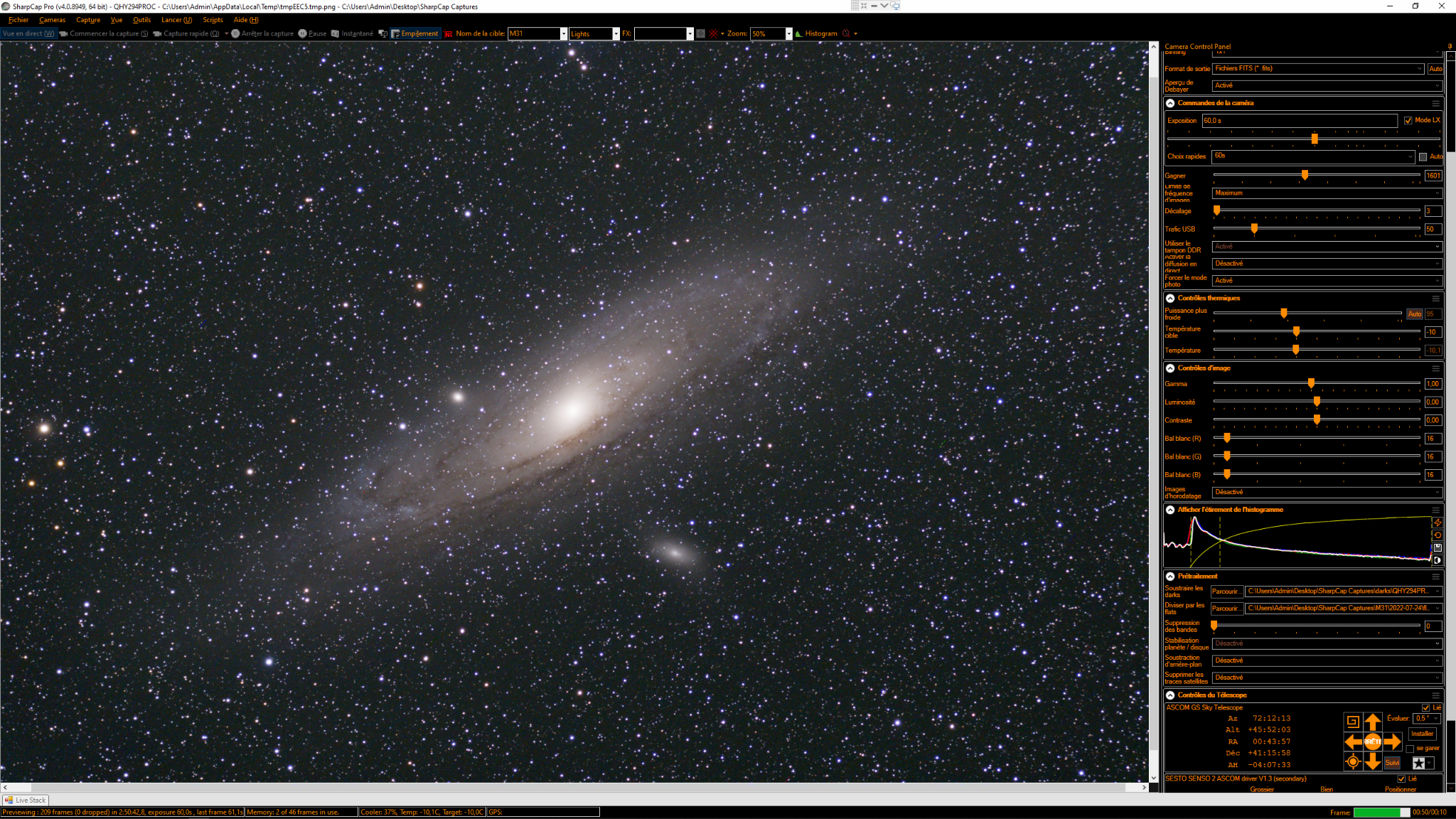
Task: Click the zoom magnifier icon after Histogram
Action: [x=846, y=33]
